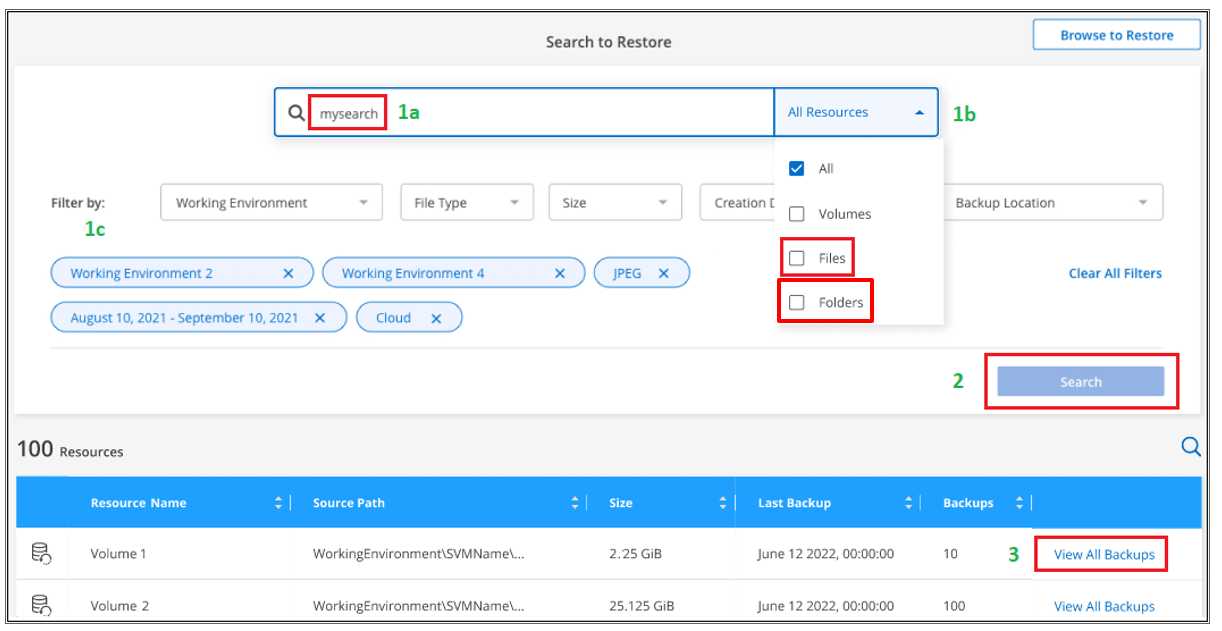
Task: View All Backups for Volume 2
Action: click(x=1104, y=606)
